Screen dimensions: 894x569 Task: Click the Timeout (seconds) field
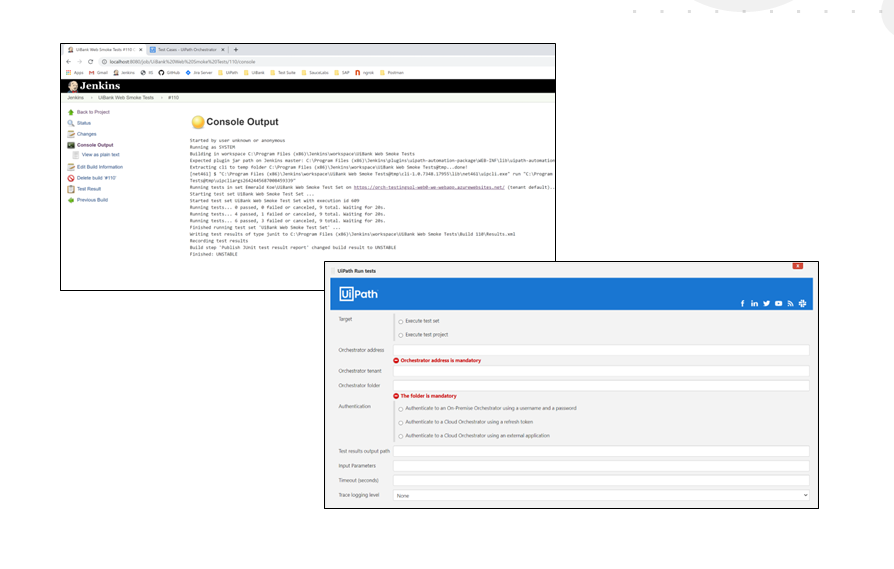coord(602,481)
